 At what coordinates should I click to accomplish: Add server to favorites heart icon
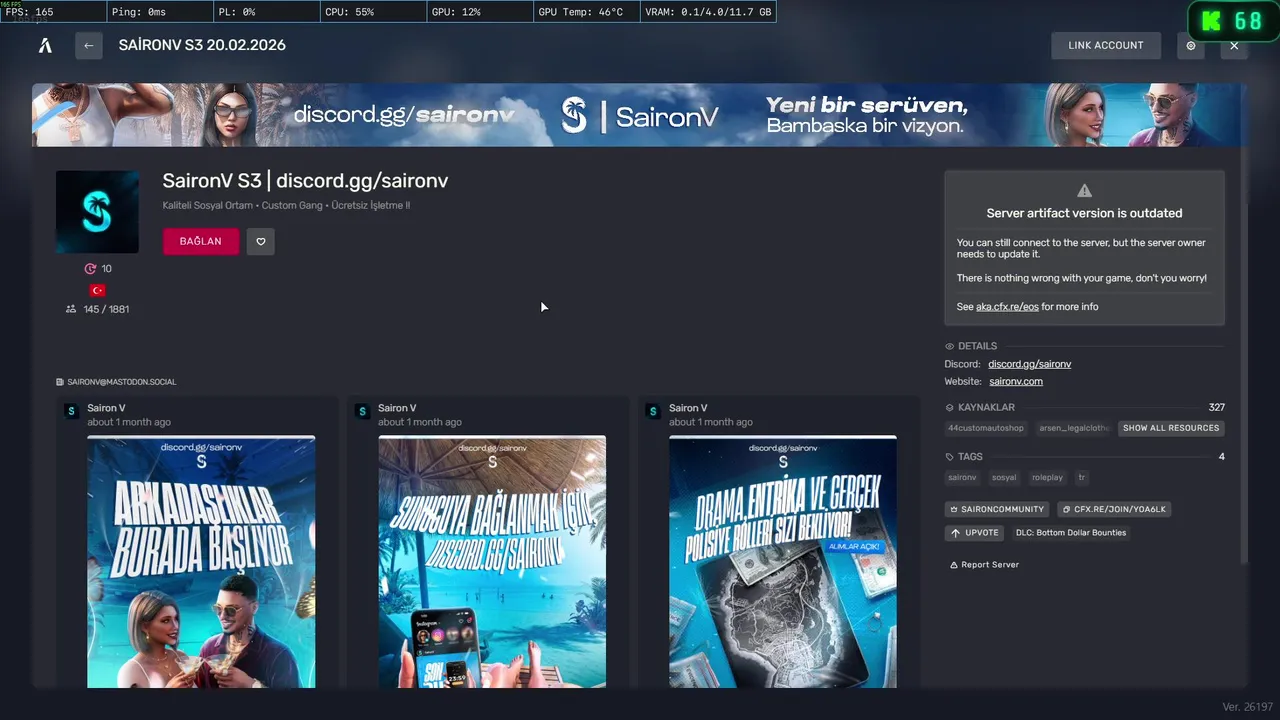[x=261, y=241]
